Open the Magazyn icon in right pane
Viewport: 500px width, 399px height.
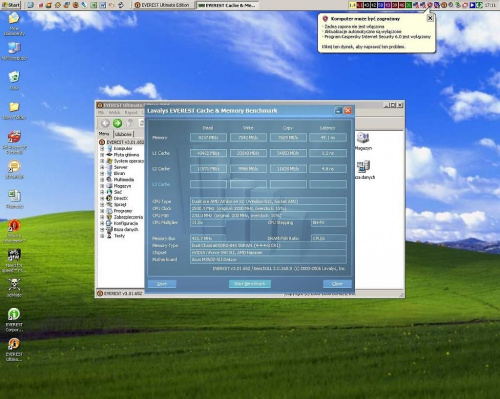[x=363, y=141]
